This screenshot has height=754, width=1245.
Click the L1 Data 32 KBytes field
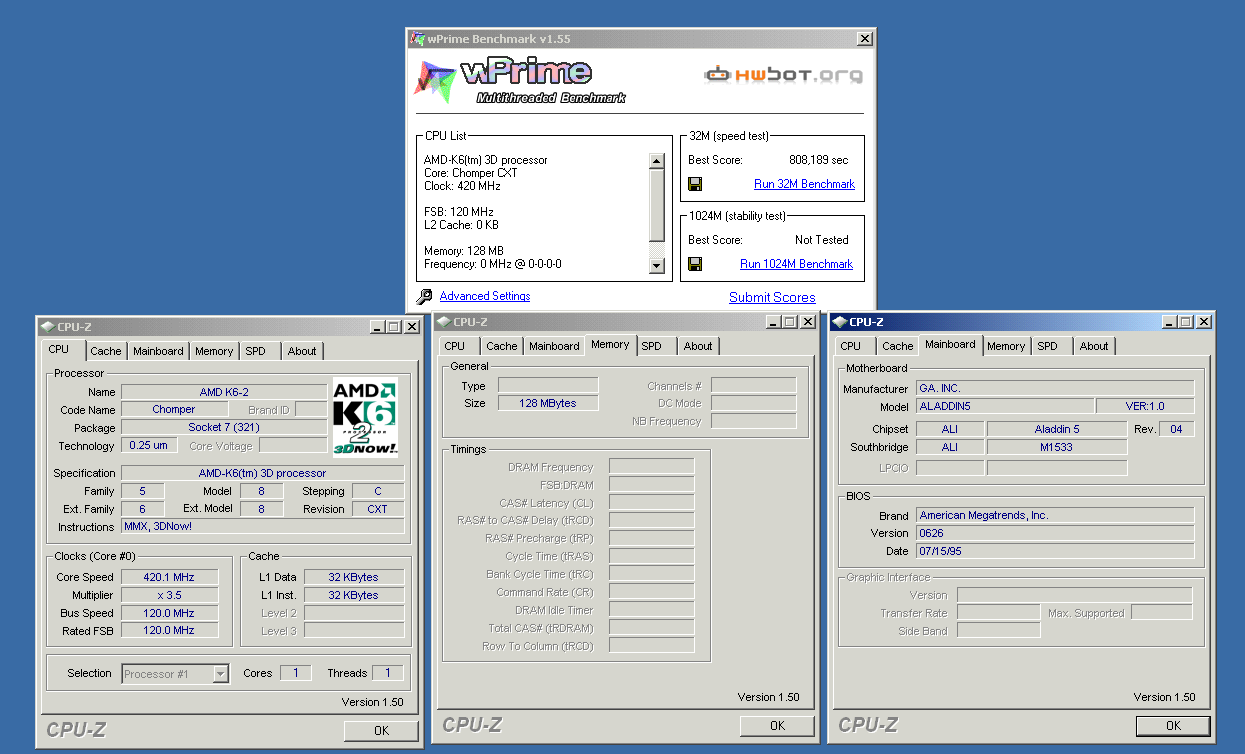click(354, 577)
